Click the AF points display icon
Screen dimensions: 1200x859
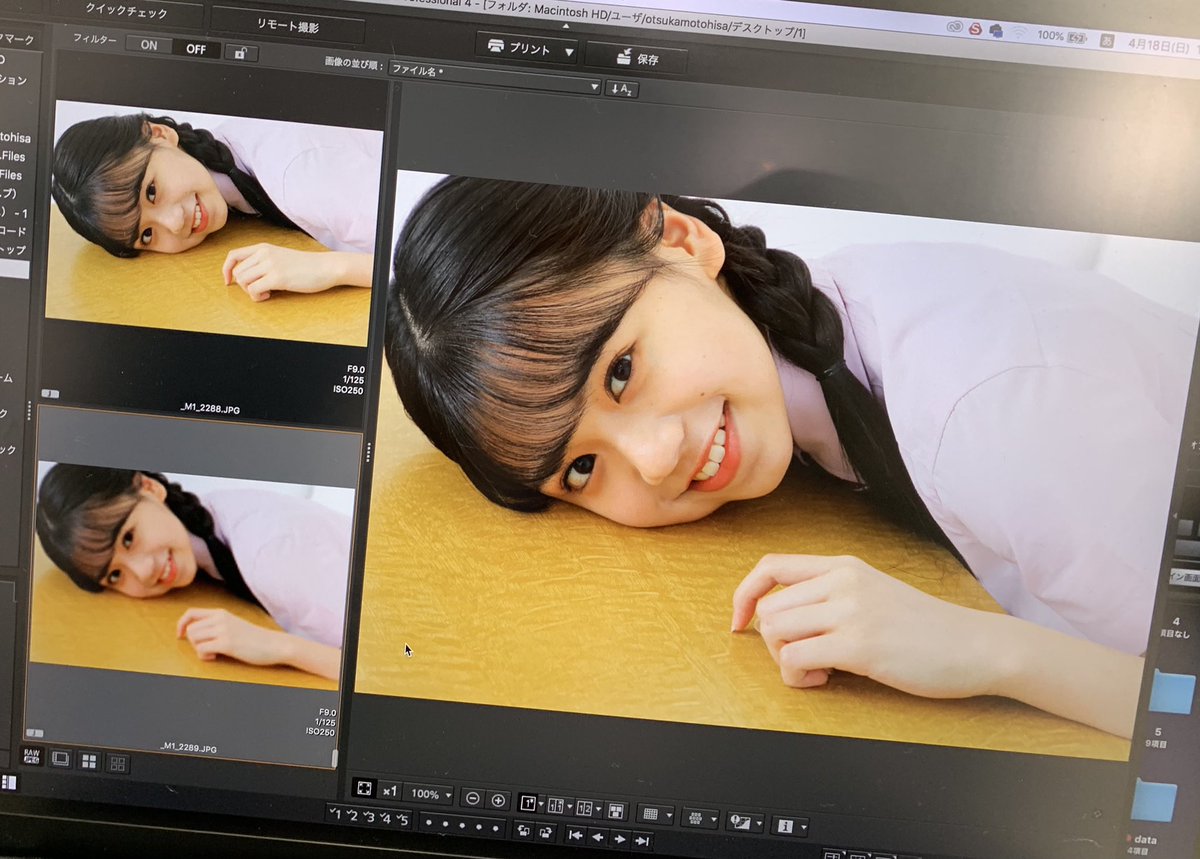tap(695, 817)
